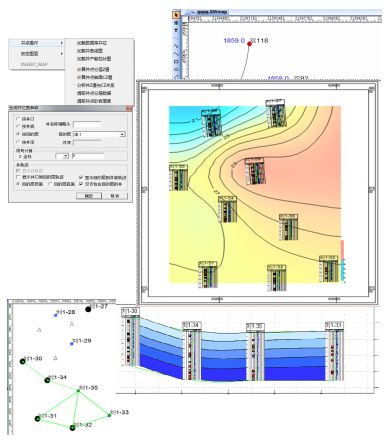Screen dimensions: 386x446
Task: Select the ellipse drawing tool
Action: pos(176,69)
